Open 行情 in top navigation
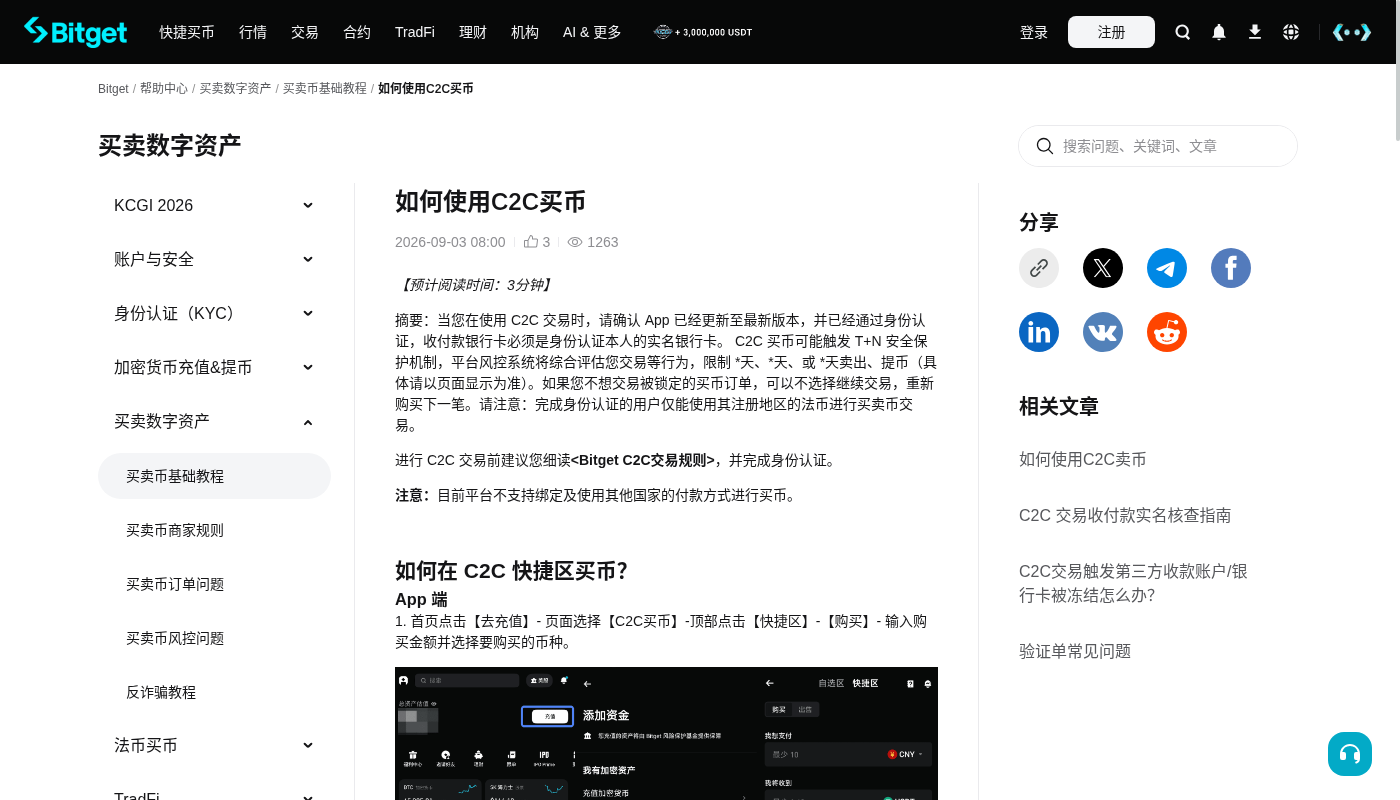Screen dimensions: 1400x800 [x=253, y=32]
